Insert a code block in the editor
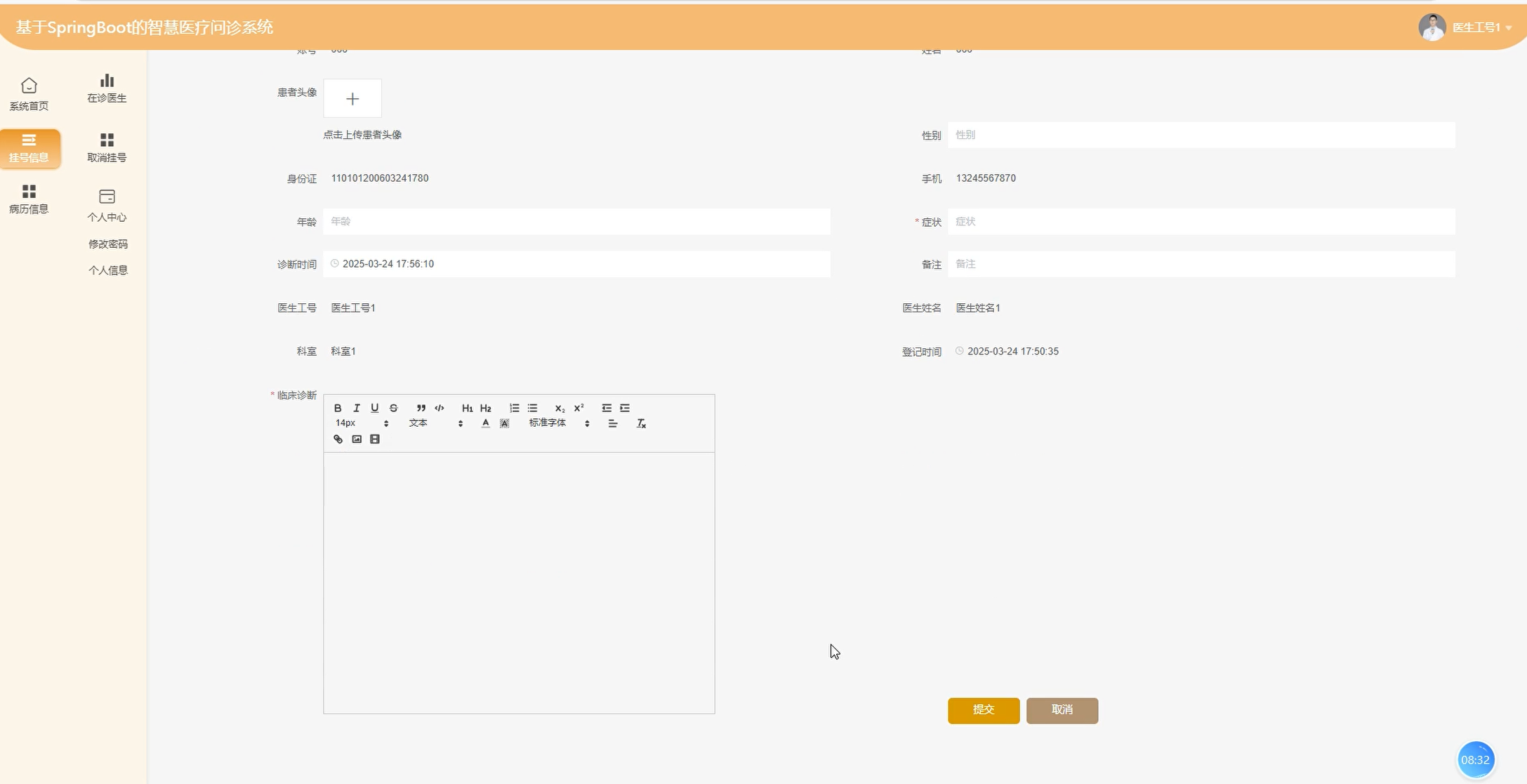The width and height of the screenshot is (1527, 784). [439, 408]
